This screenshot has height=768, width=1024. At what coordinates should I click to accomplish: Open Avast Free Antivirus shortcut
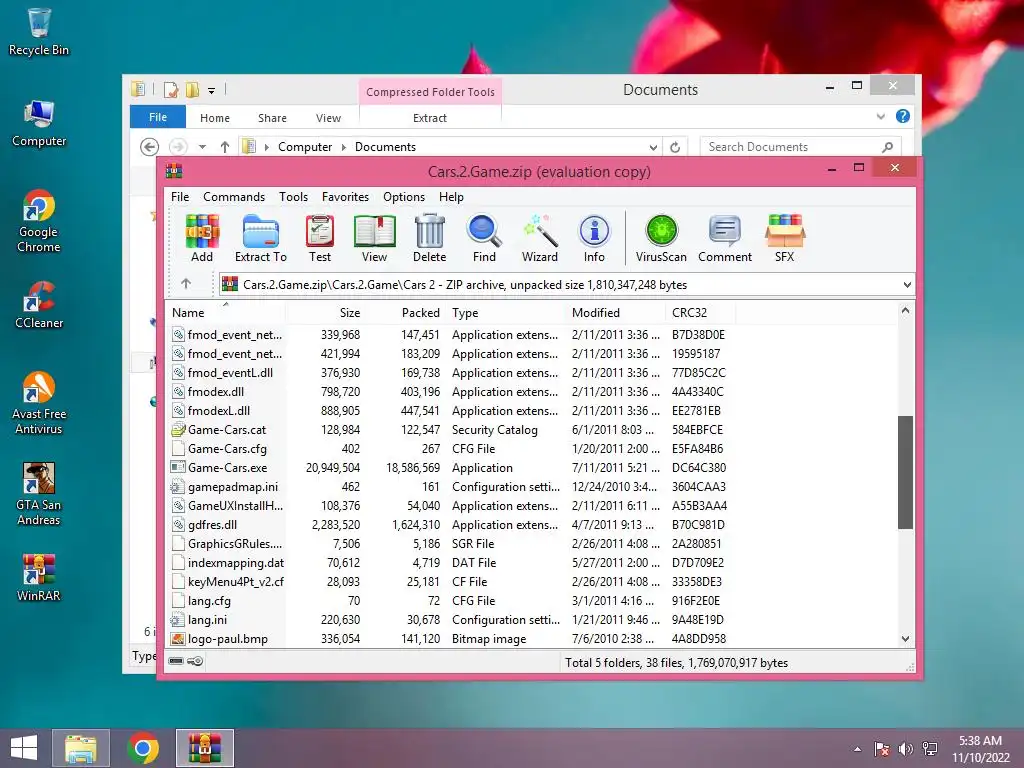click(x=39, y=403)
